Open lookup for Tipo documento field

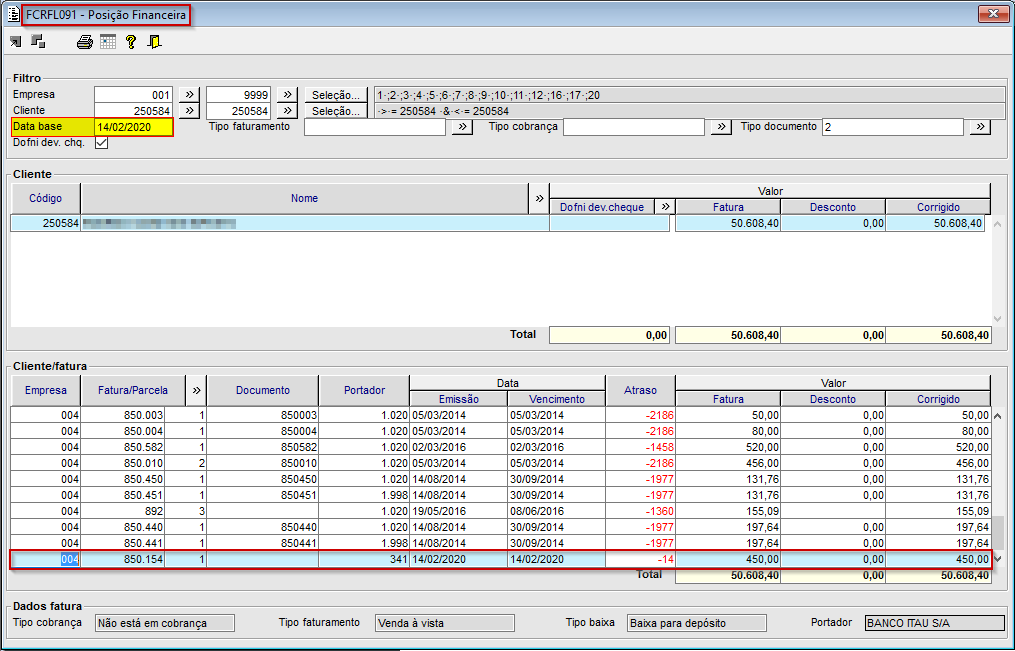point(979,127)
